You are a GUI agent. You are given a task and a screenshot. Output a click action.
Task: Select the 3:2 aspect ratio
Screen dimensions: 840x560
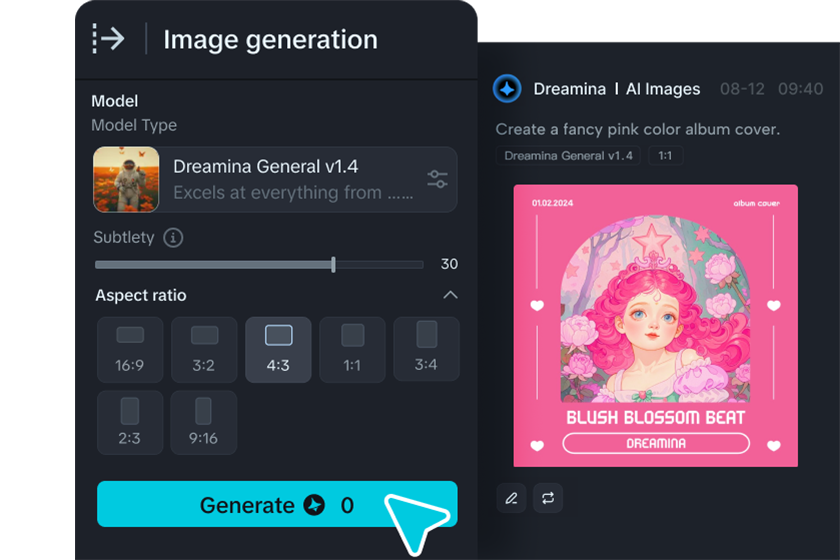click(x=204, y=349)
